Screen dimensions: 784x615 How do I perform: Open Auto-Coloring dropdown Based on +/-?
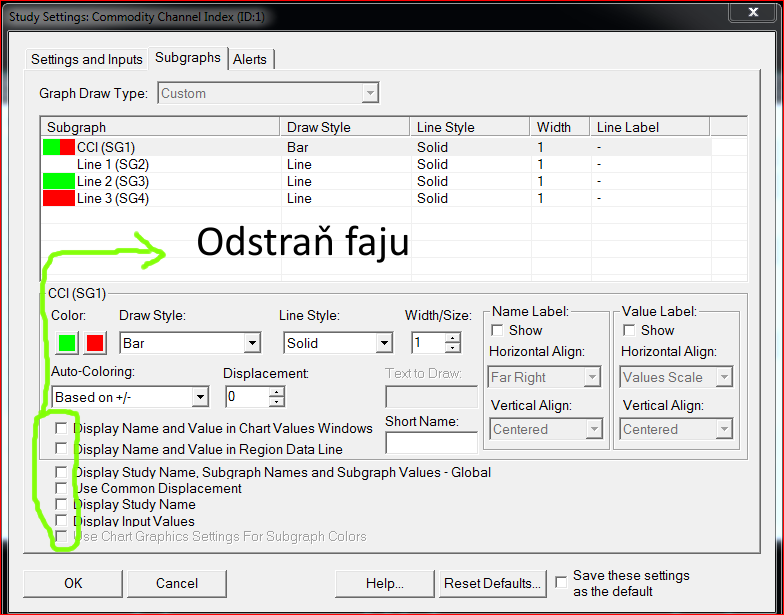pyautogui.click(x=130, y=397)
